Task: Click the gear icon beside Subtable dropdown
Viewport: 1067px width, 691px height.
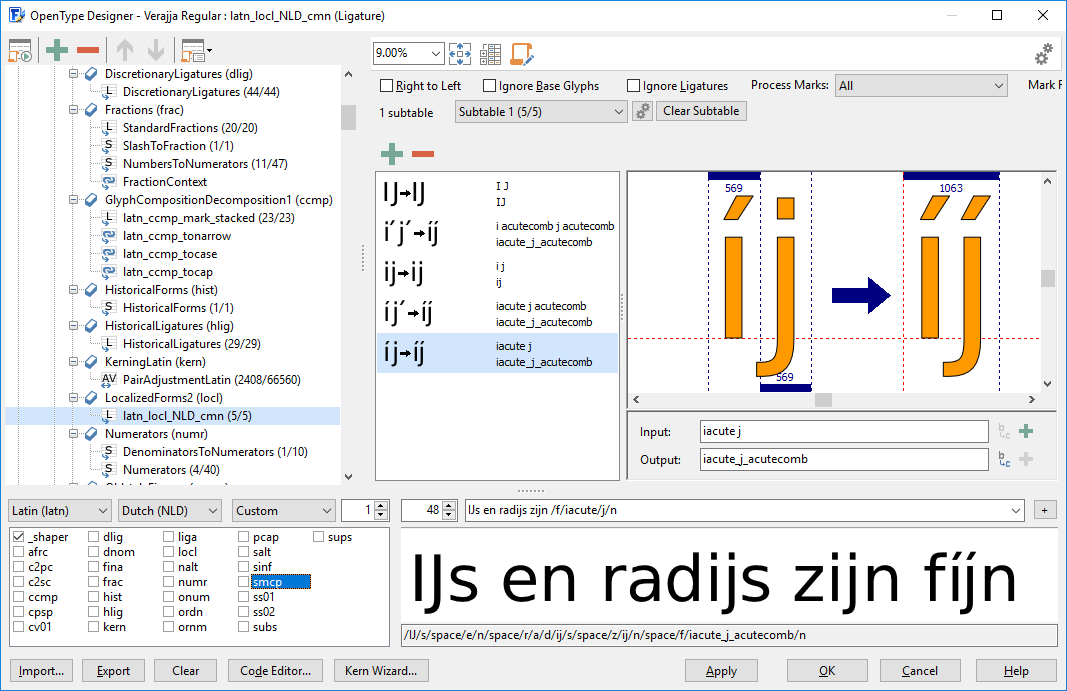Action: [642, 111]
